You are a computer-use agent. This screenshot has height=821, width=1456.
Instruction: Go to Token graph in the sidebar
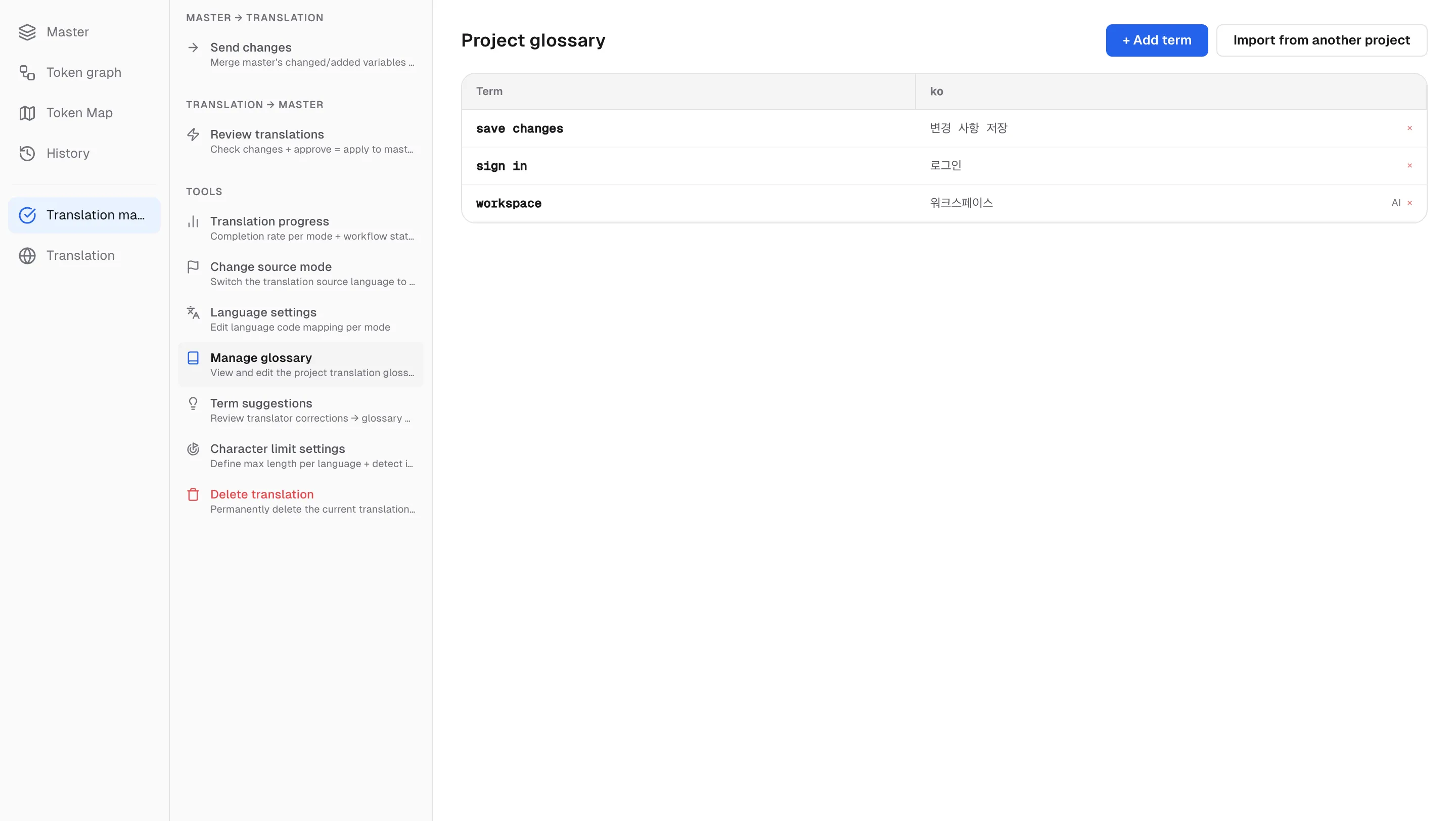click(83, 72)
